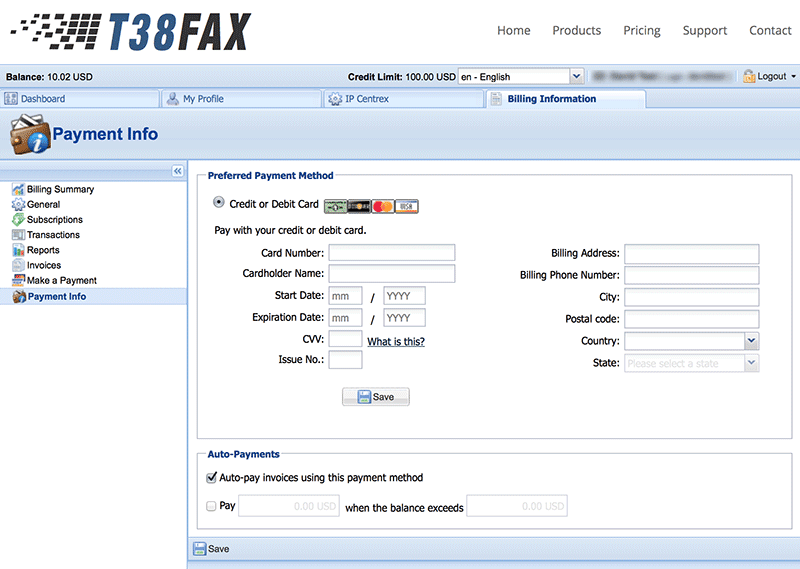Screen dimensions: 800x569
Task: Click the dark card logo beside Mastercard
Action: [x=359, y=206]
